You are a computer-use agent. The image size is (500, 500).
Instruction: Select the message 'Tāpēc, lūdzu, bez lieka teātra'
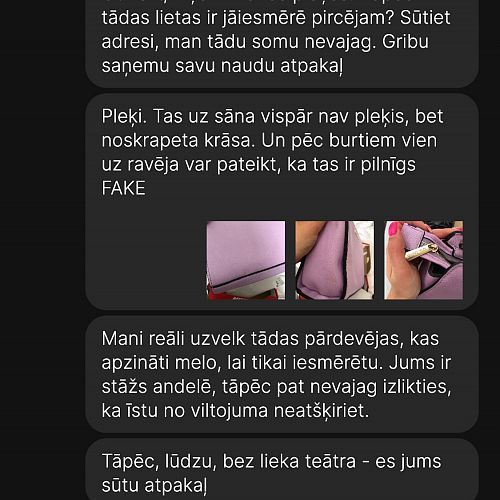[282, 470]
